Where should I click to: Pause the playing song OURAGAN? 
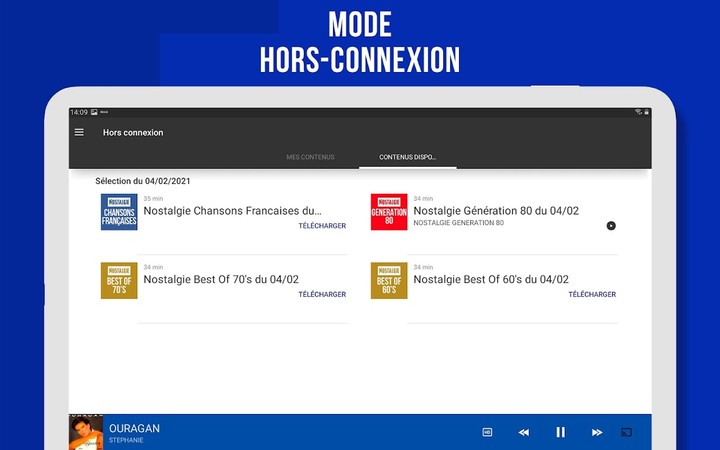(561, 432)
